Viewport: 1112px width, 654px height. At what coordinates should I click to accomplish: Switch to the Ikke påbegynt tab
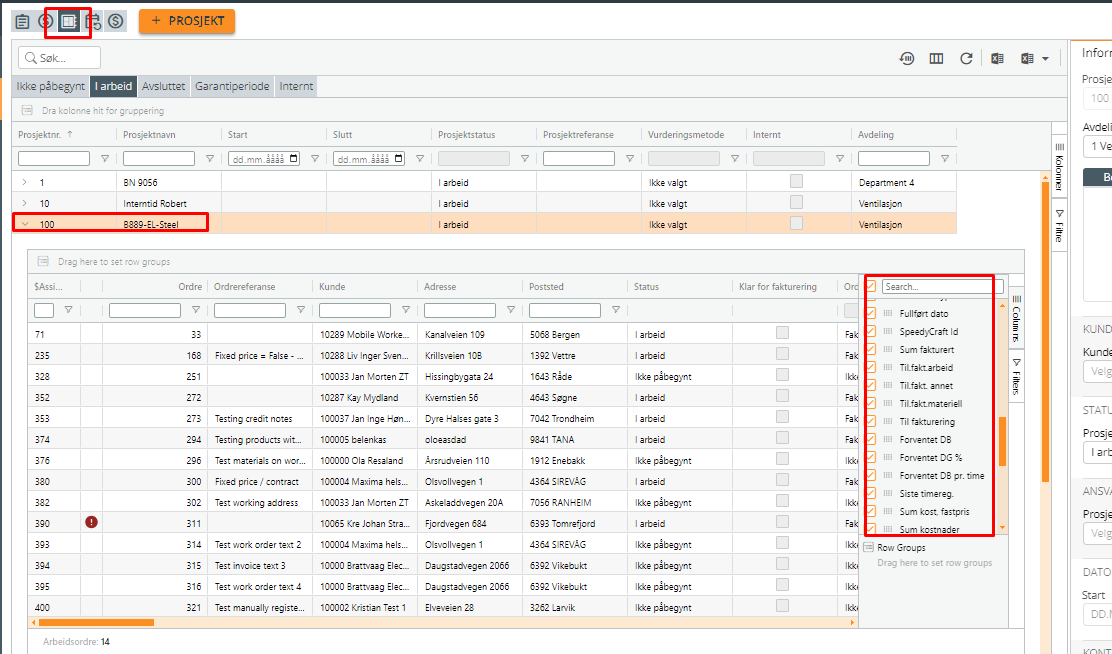pyautogui.click(x=51, y=87)
